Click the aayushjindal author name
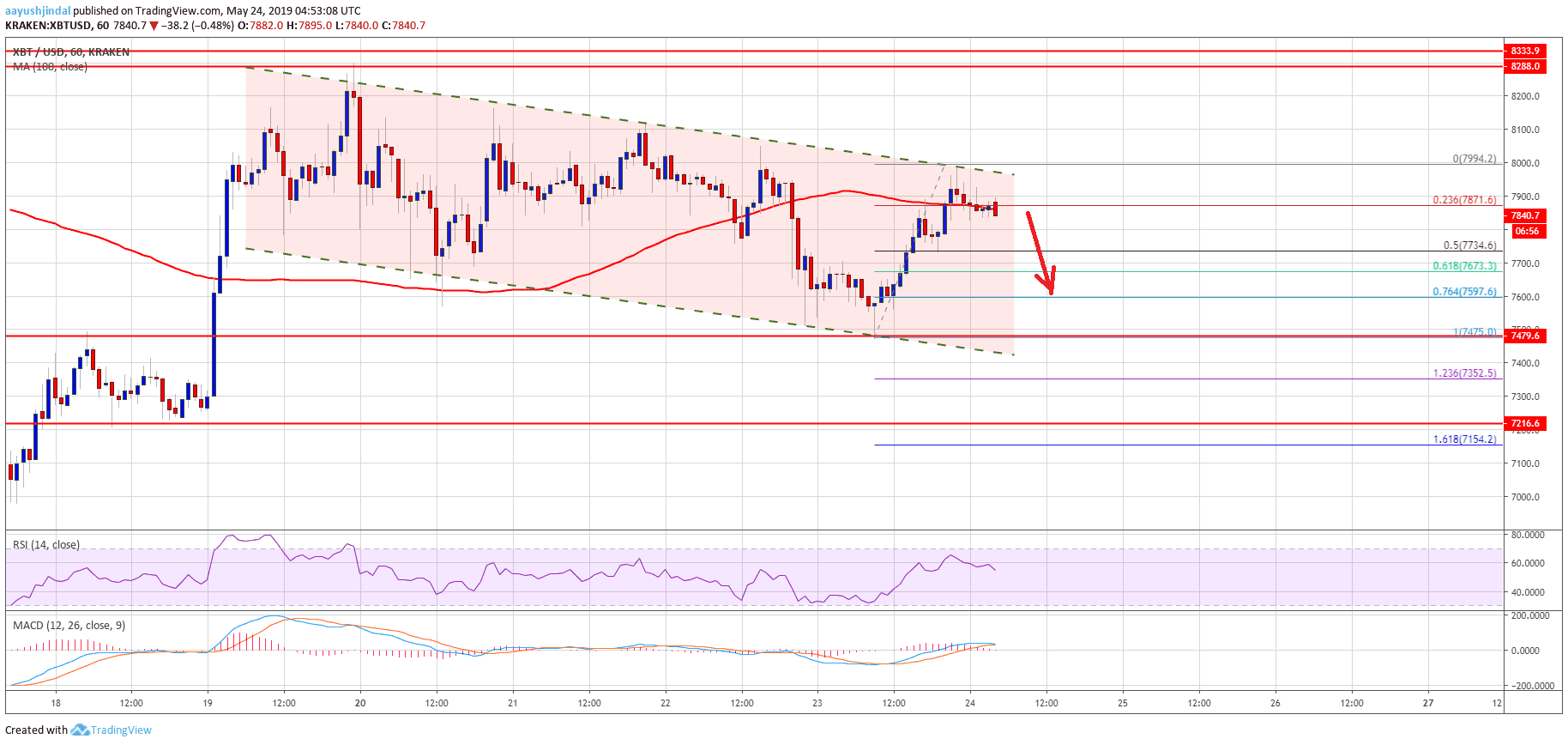The image size is (1568, 745). [38, 11]
